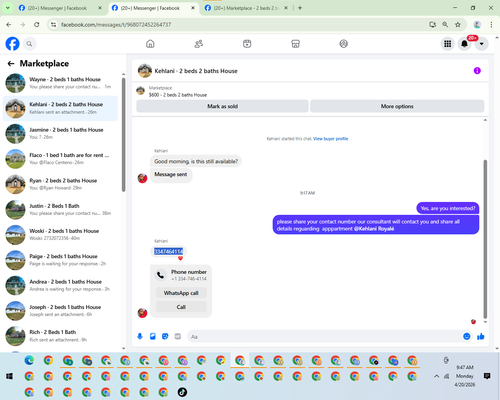Select the Kehlani conversation in sidebar

click(60, 108)
